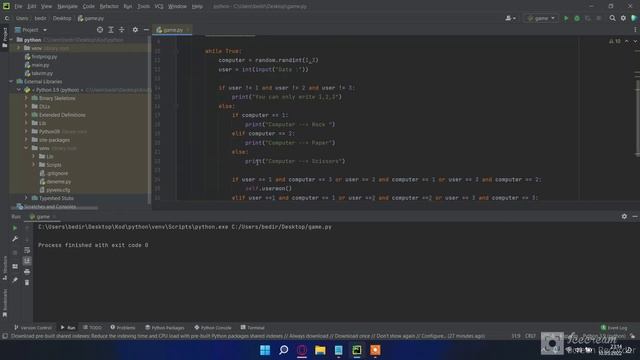
Task: Toggle vertical Project tool button
Action: pyautogui.click(x=4, y=37)
